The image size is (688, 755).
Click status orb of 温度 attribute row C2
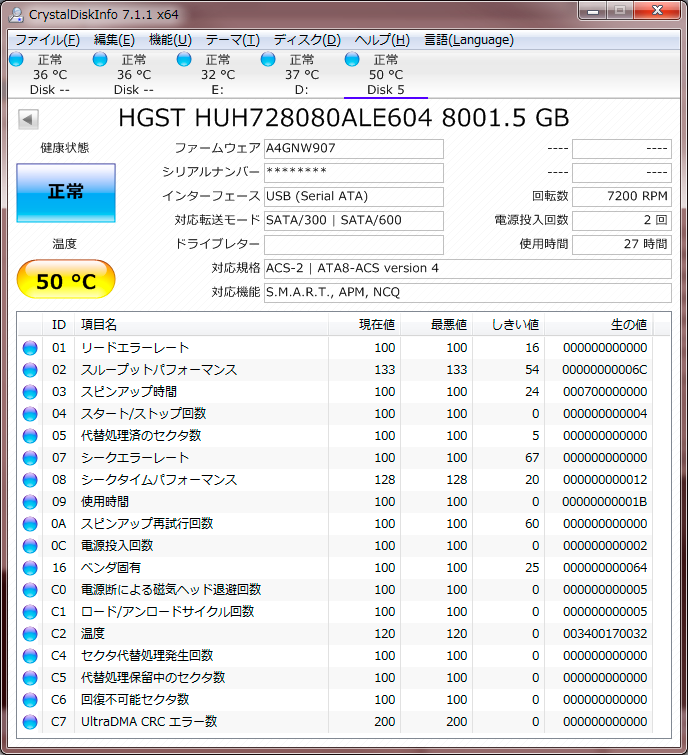point(30,634)
